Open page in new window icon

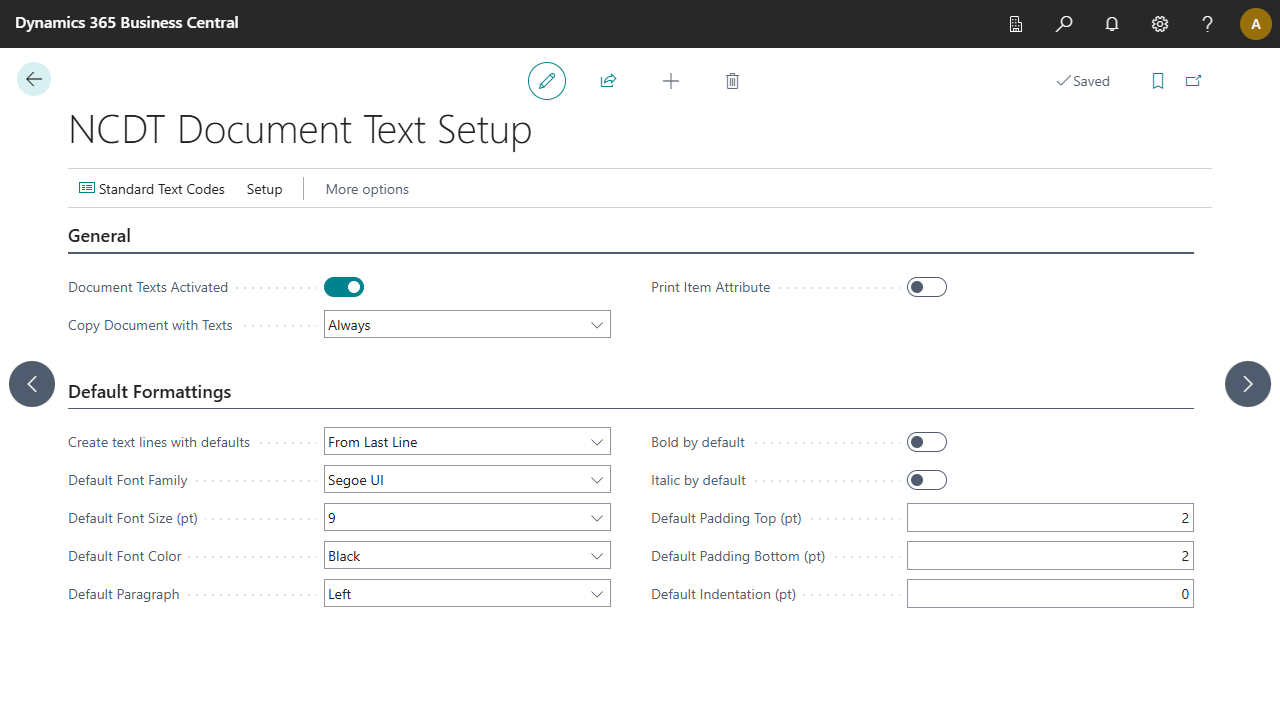coord(1193,81)
